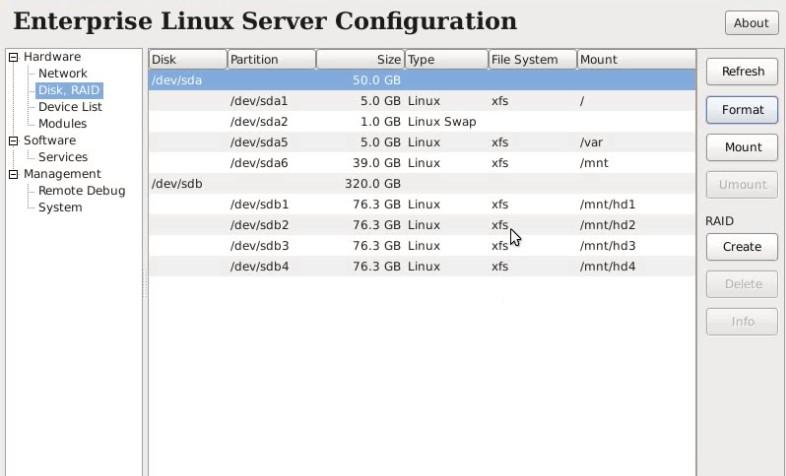786x476 pixels.
Task: Click the 39.0 GB size cell
Action: [x=376, y=163]
